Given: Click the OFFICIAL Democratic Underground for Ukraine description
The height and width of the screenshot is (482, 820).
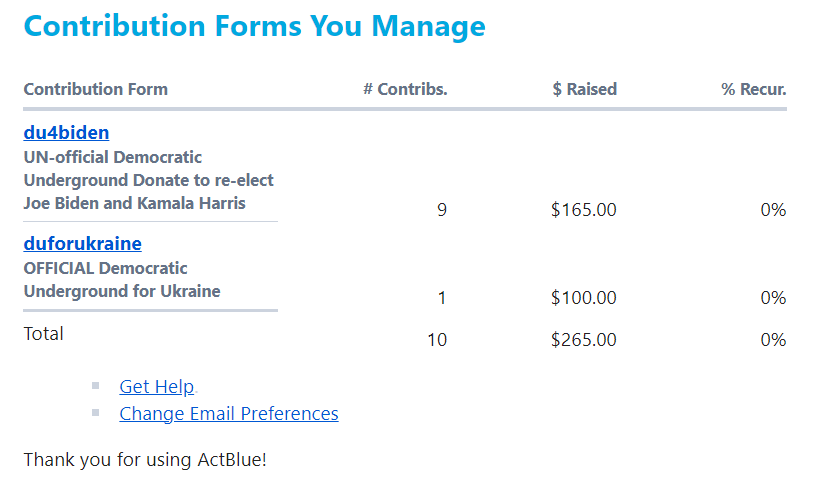Looking at the screenshot, I should 122,280.
